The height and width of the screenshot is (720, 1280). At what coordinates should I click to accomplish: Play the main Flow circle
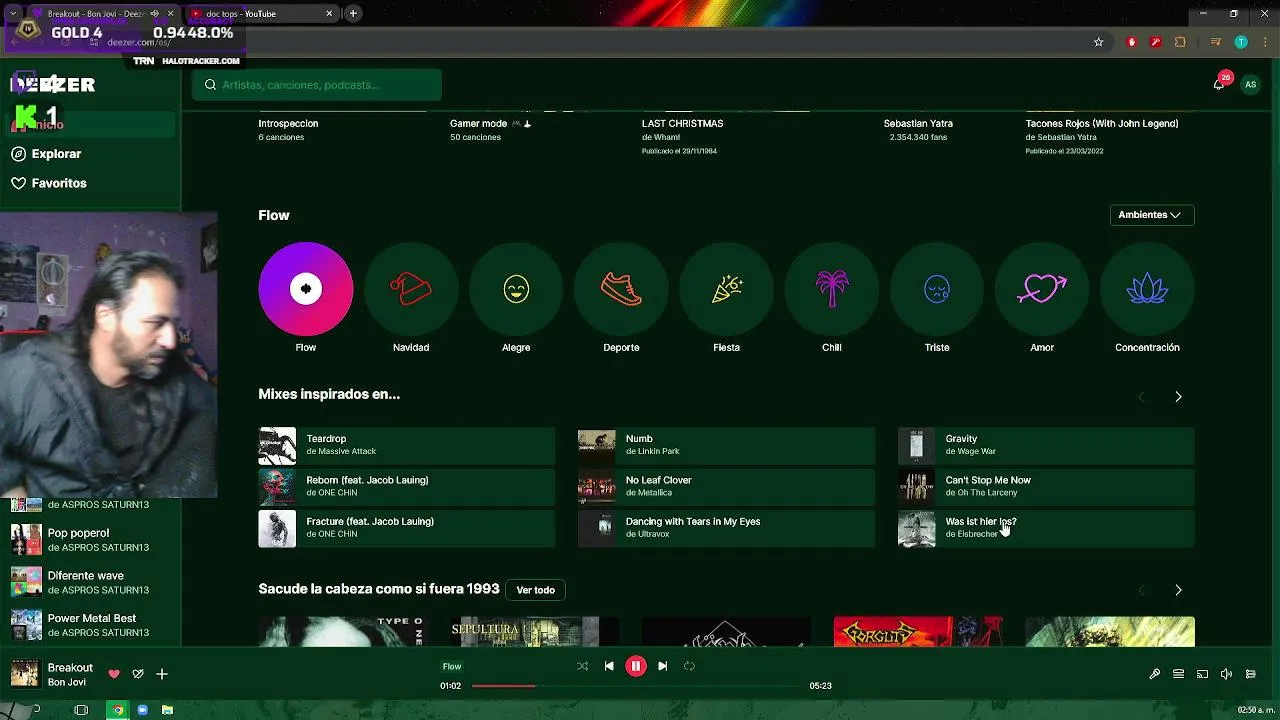tap(305, 289)
